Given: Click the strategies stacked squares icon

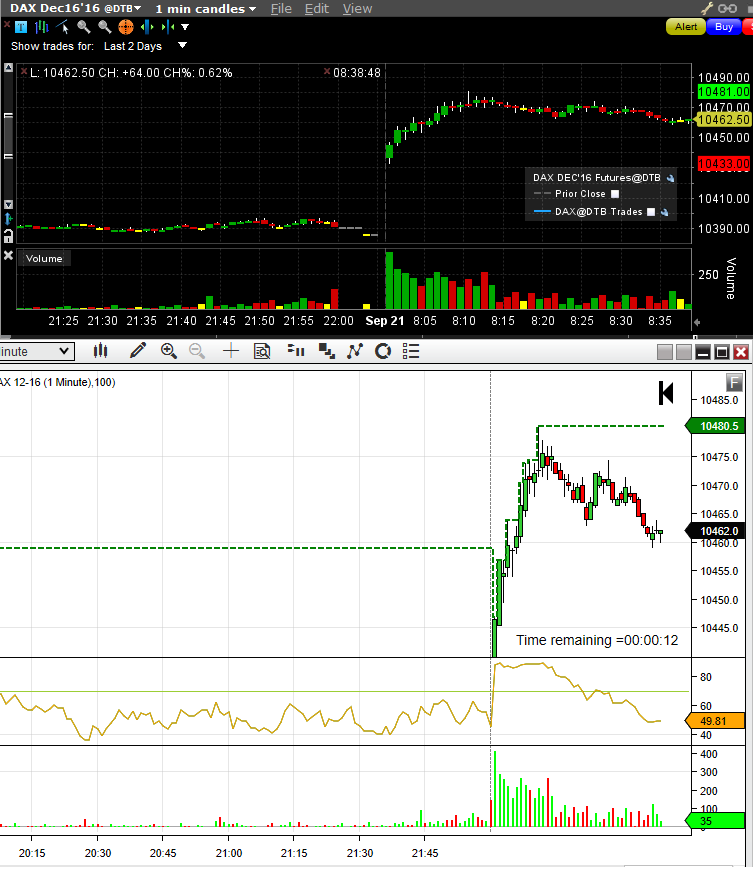Looking at the screenshot, I should [x=327, y=351].
